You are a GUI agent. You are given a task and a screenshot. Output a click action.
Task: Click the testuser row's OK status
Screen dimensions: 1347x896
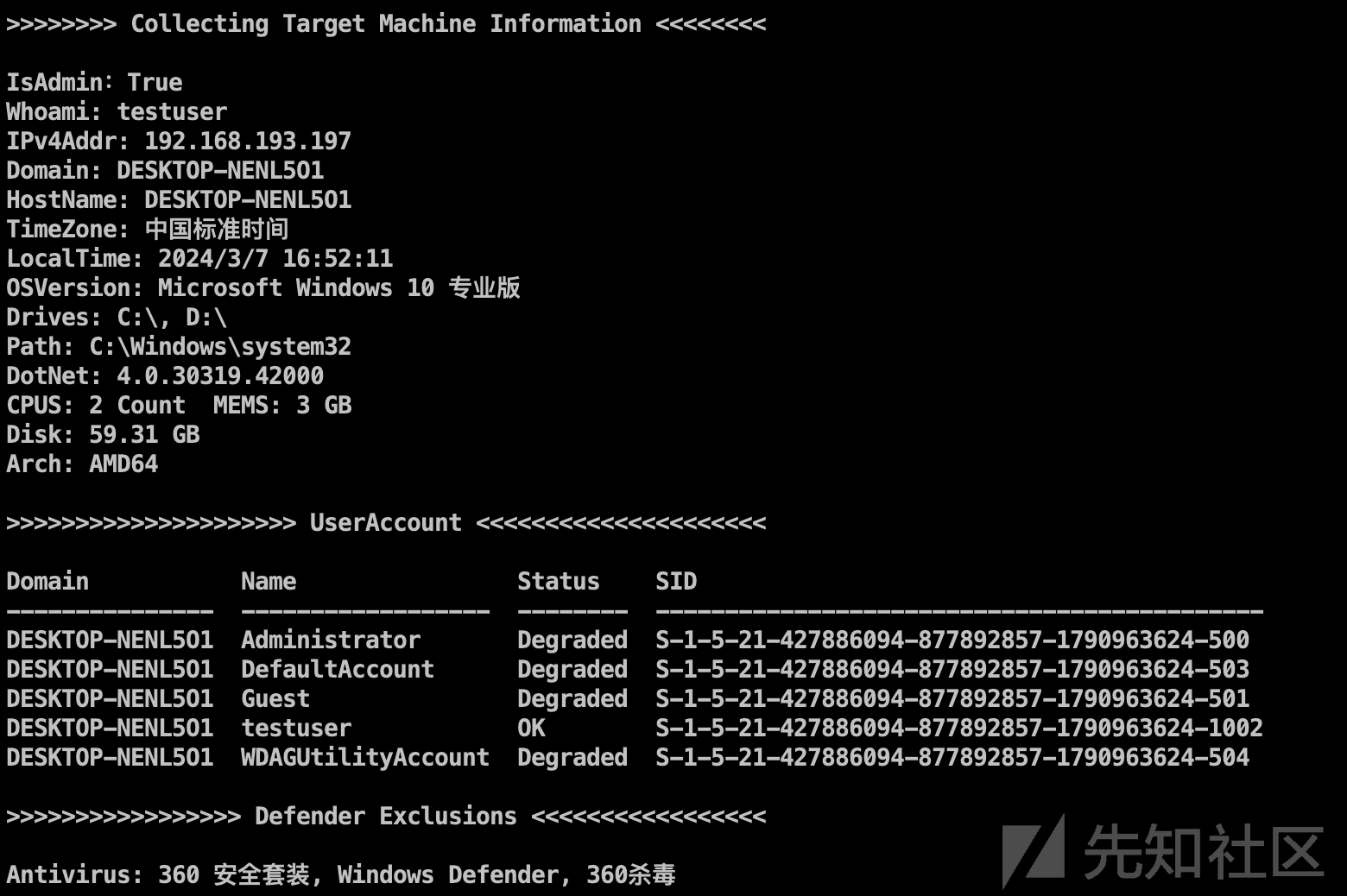click(531, 728)
